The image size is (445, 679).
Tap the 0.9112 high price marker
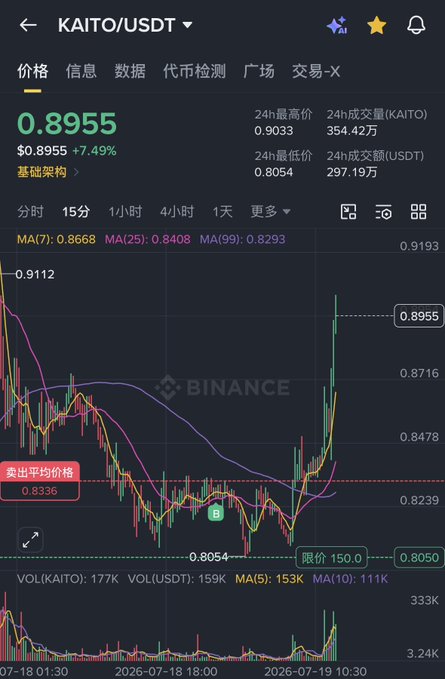(x=35, y=274)
